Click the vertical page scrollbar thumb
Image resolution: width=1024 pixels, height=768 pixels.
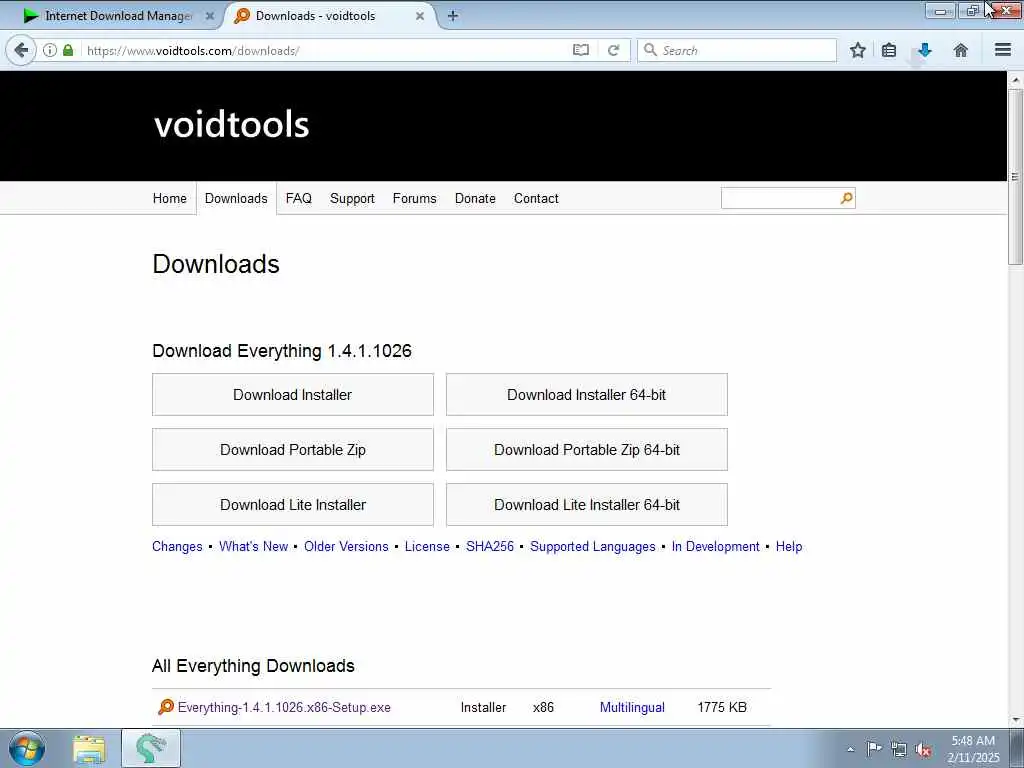point(1015,176)
